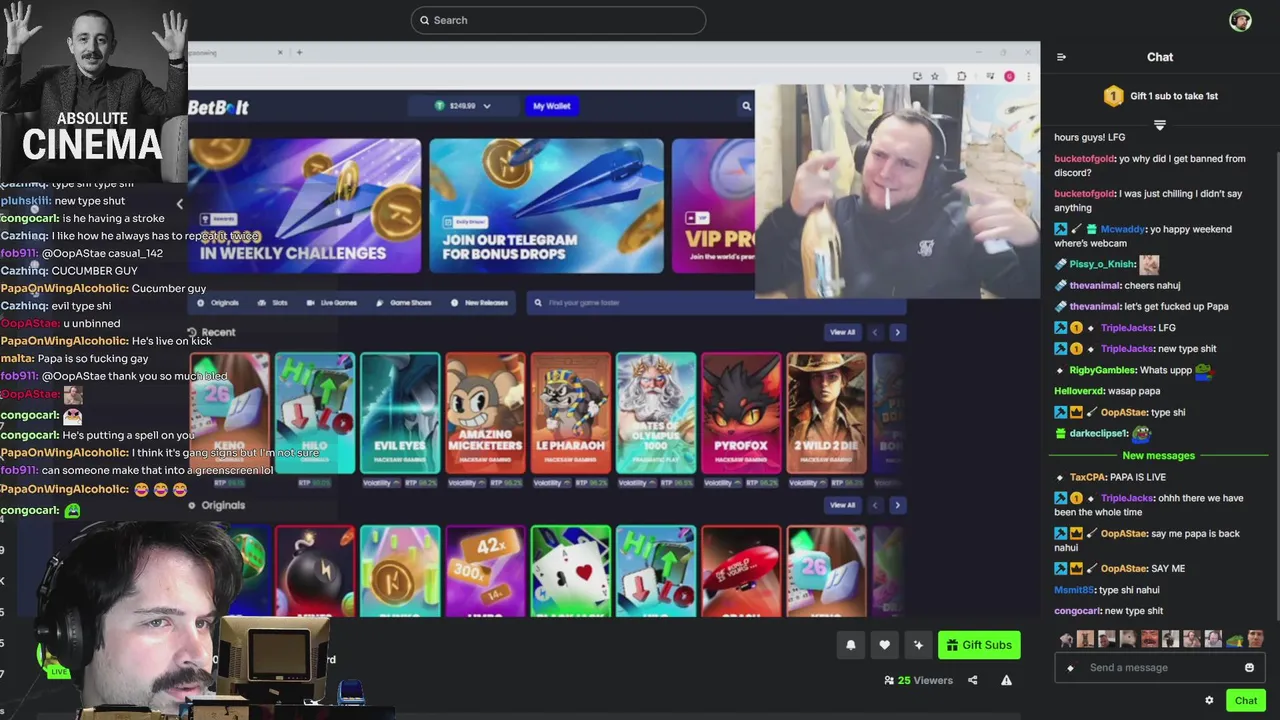Bookmark page with browser star icon
Viewport: 1280px width, 720px height.
(935, 76)
